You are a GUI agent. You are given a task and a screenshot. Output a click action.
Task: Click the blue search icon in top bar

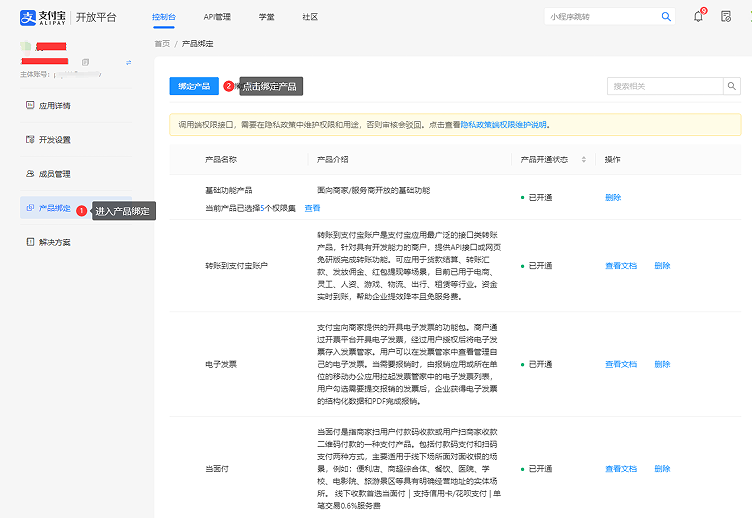pyautogui.click(x=666, y=17)
